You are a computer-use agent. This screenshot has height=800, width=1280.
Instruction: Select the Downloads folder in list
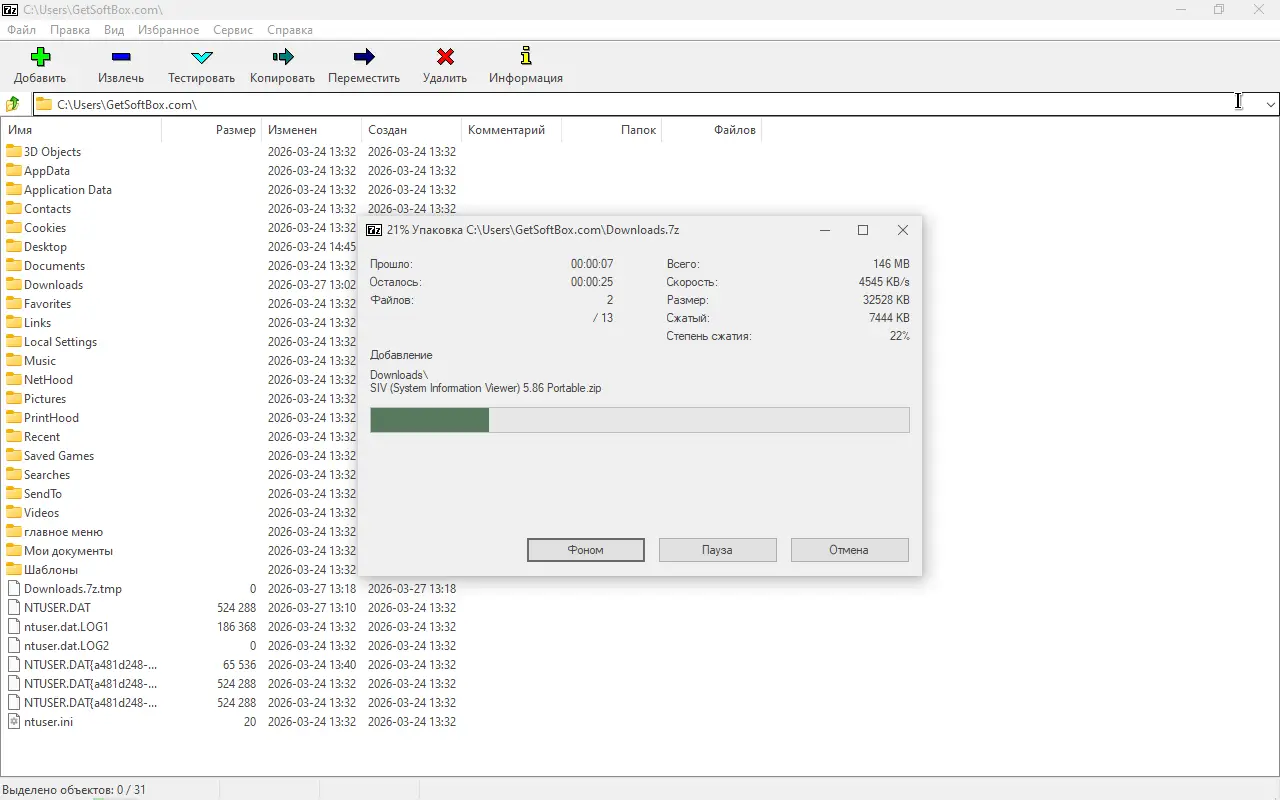[53, 285]
